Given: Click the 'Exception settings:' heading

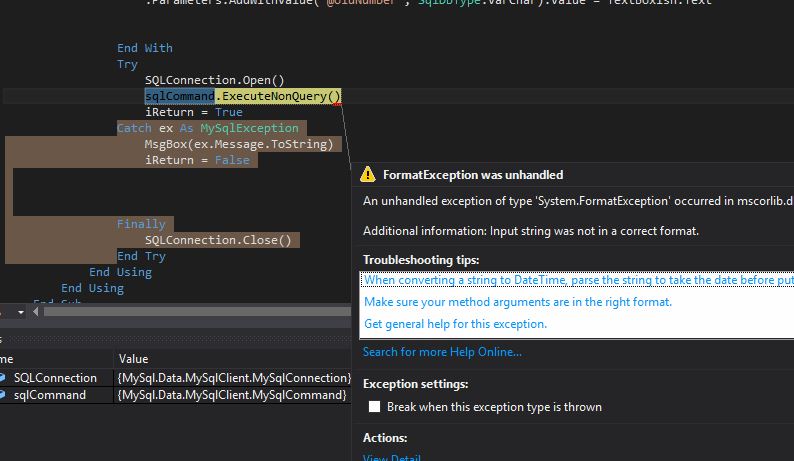Looking at the screenshot, I should pos(415,384).
